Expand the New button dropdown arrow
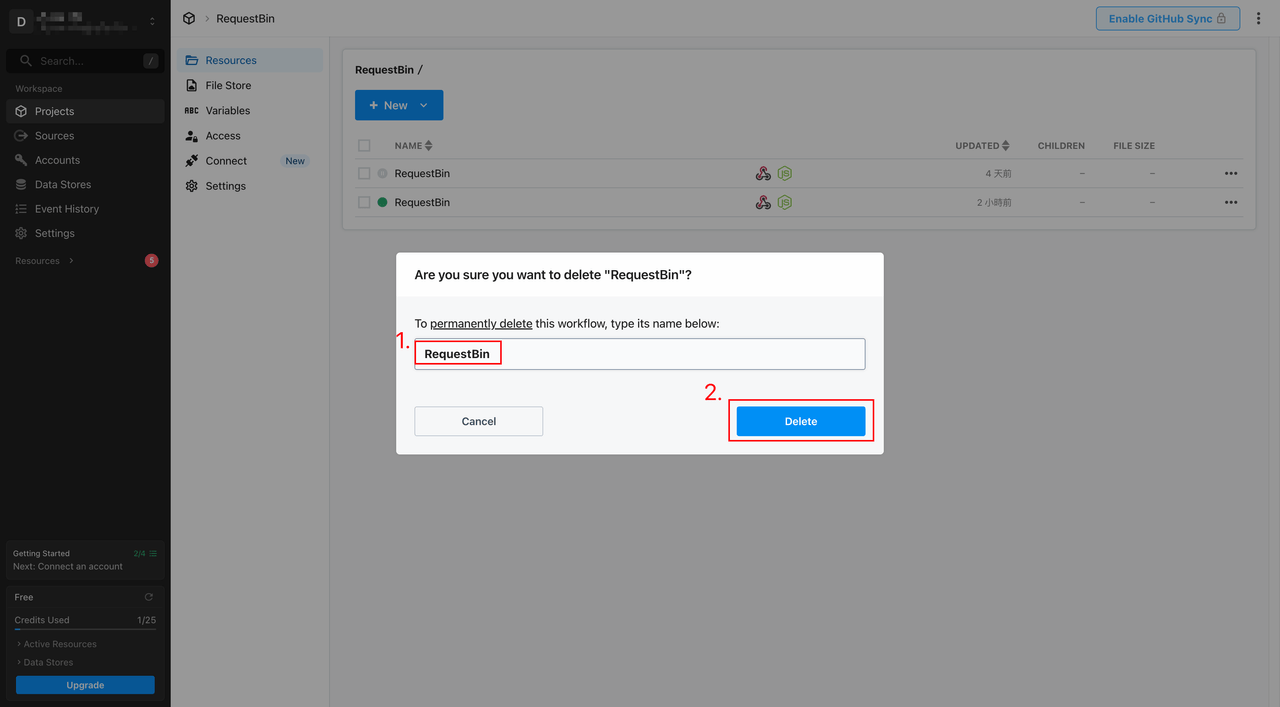 (424, 106)
